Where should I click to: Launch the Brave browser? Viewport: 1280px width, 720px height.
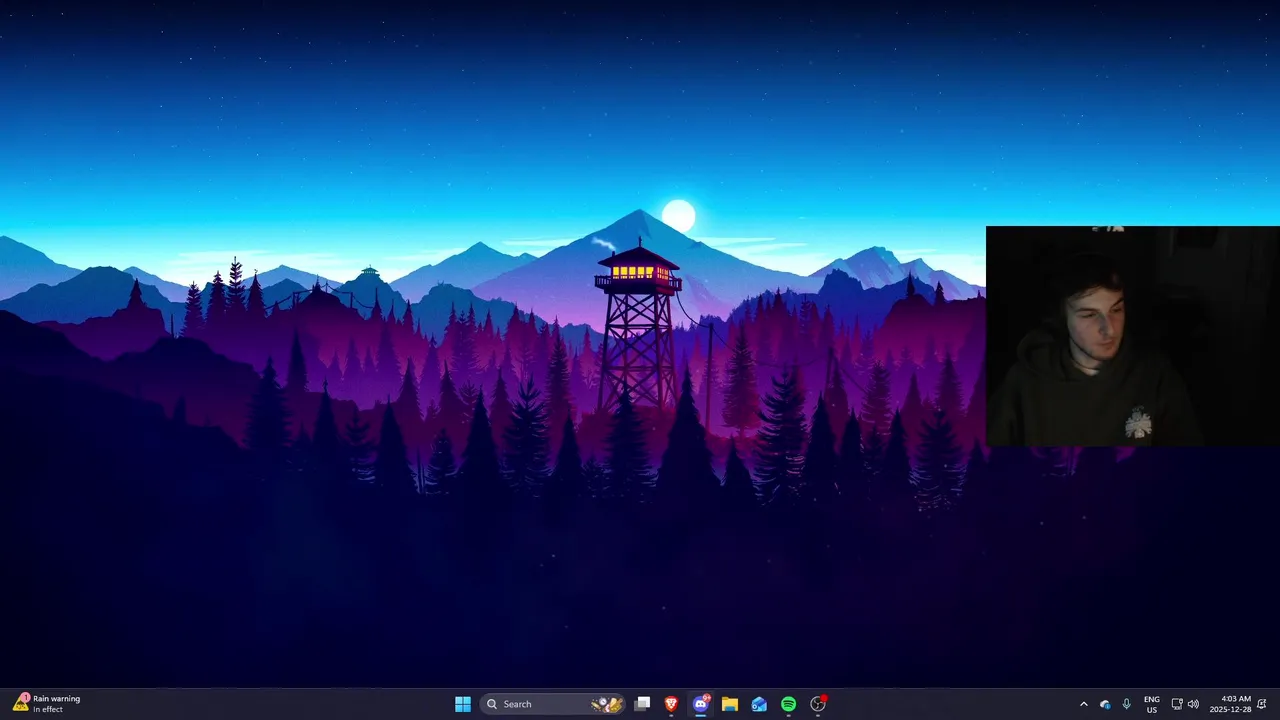coord(671,704)
